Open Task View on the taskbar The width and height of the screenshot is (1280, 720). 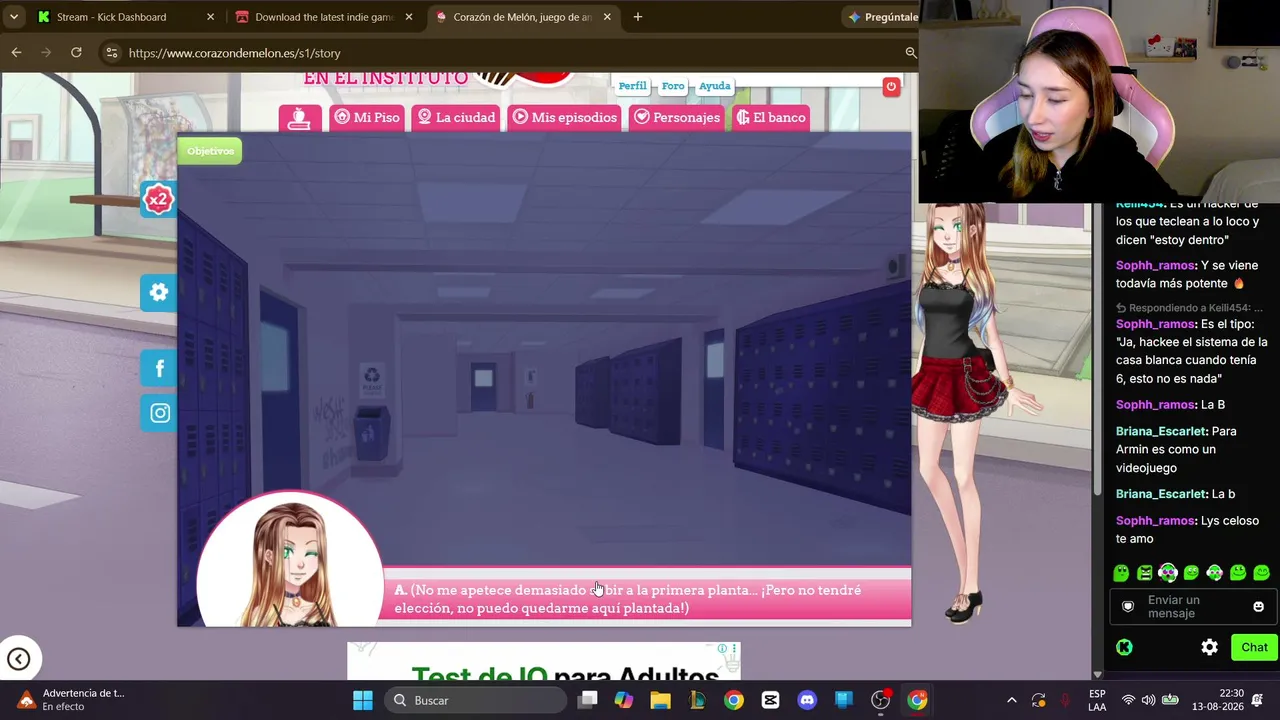click(587, 700)
